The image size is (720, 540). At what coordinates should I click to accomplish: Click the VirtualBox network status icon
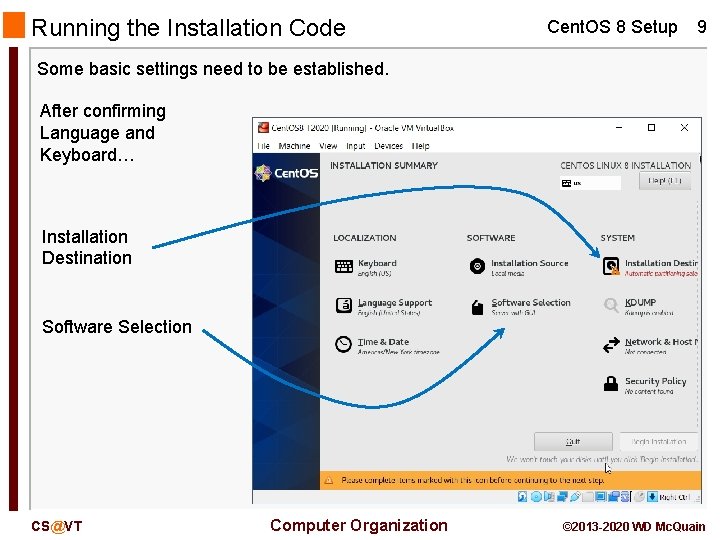pyautogui.click(x=562, y=496)
